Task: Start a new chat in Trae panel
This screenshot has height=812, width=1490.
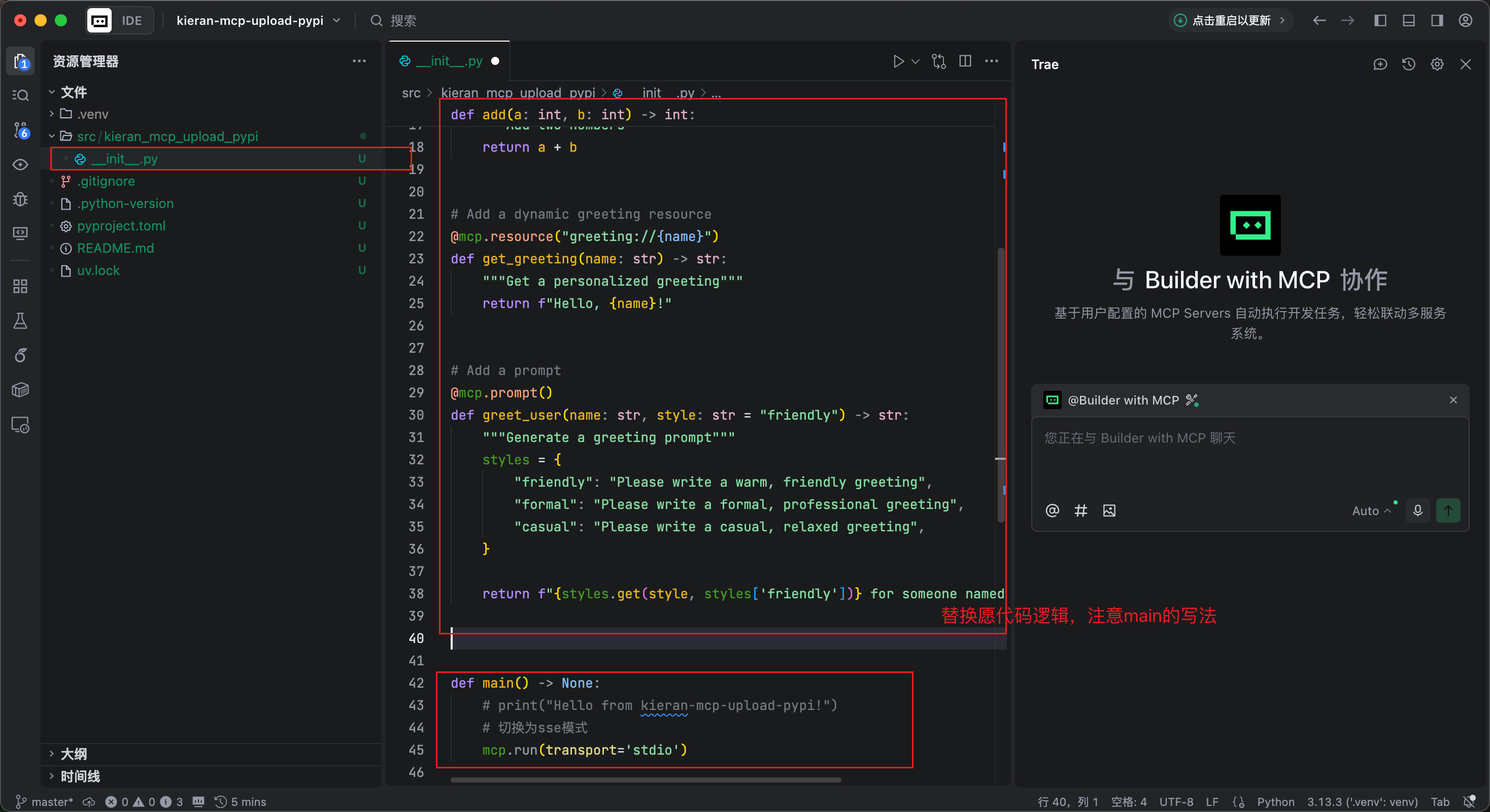Action: [1380, 64]
